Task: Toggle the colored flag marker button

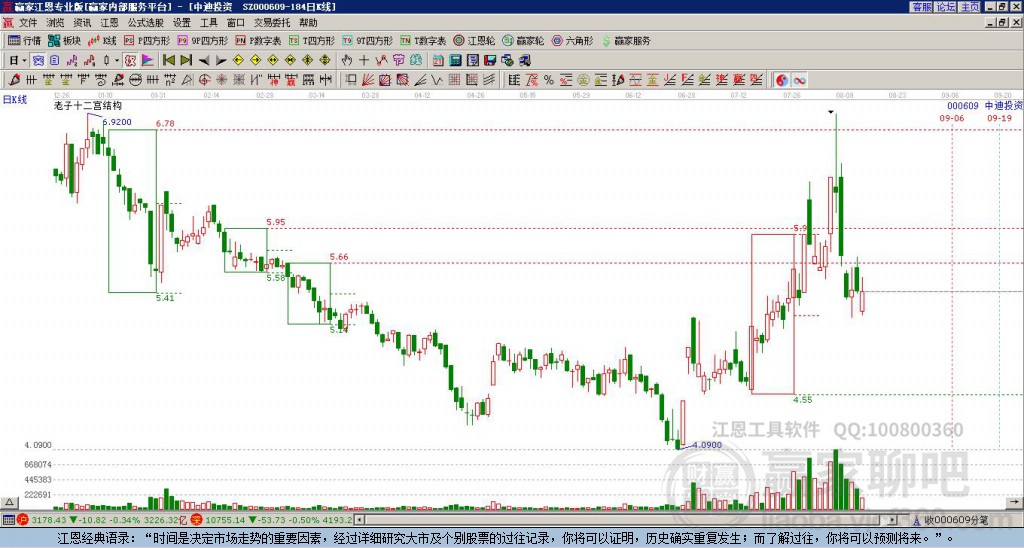Action: tap(148, 60)
